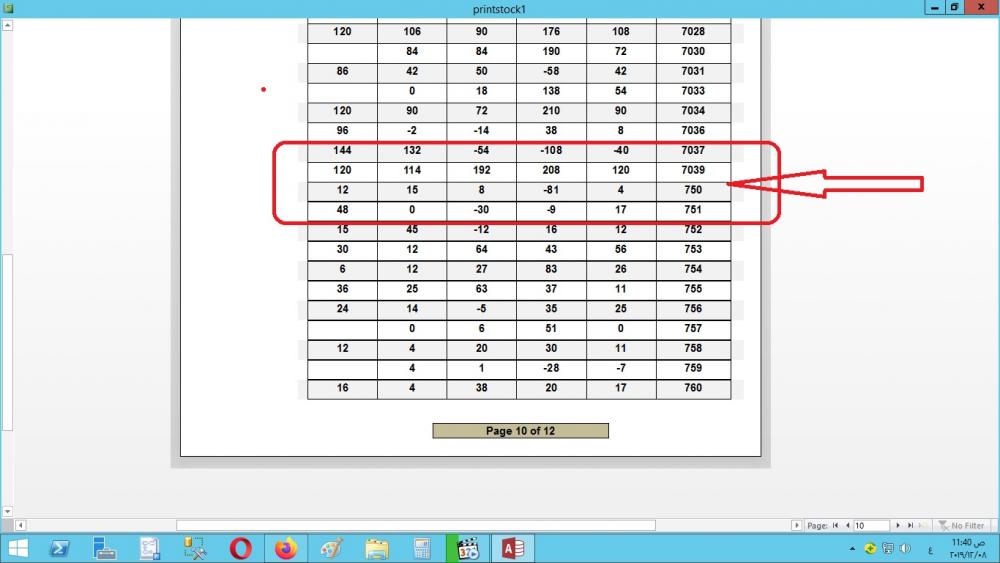Open the media player taskbar icon
This screenshot has height=563, width=1000.
[x=467, y=548]
